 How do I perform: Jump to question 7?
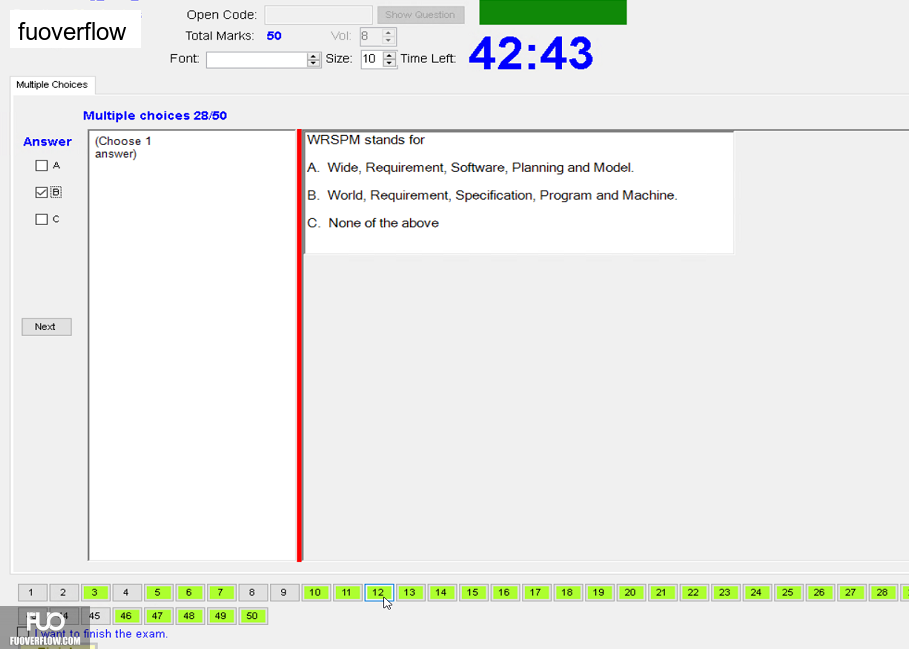[220, 592]
